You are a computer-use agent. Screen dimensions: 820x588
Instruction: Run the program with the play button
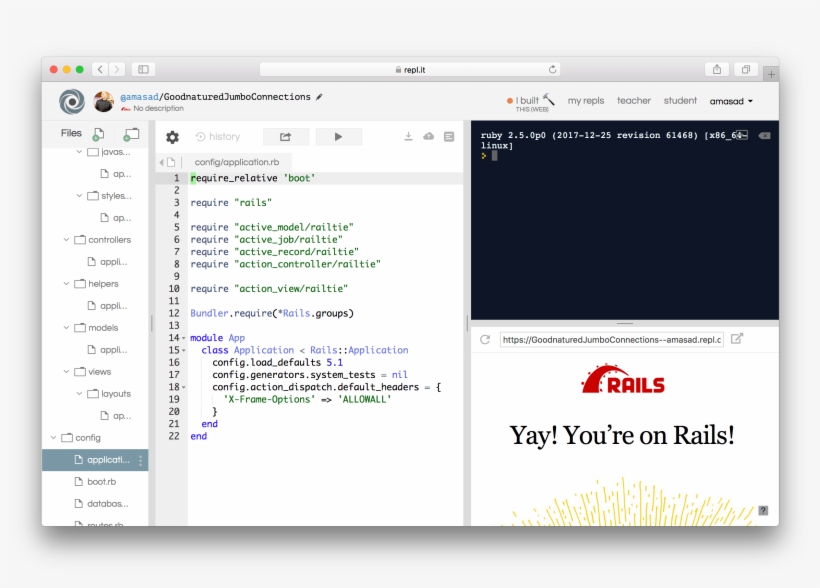point(338,136)
